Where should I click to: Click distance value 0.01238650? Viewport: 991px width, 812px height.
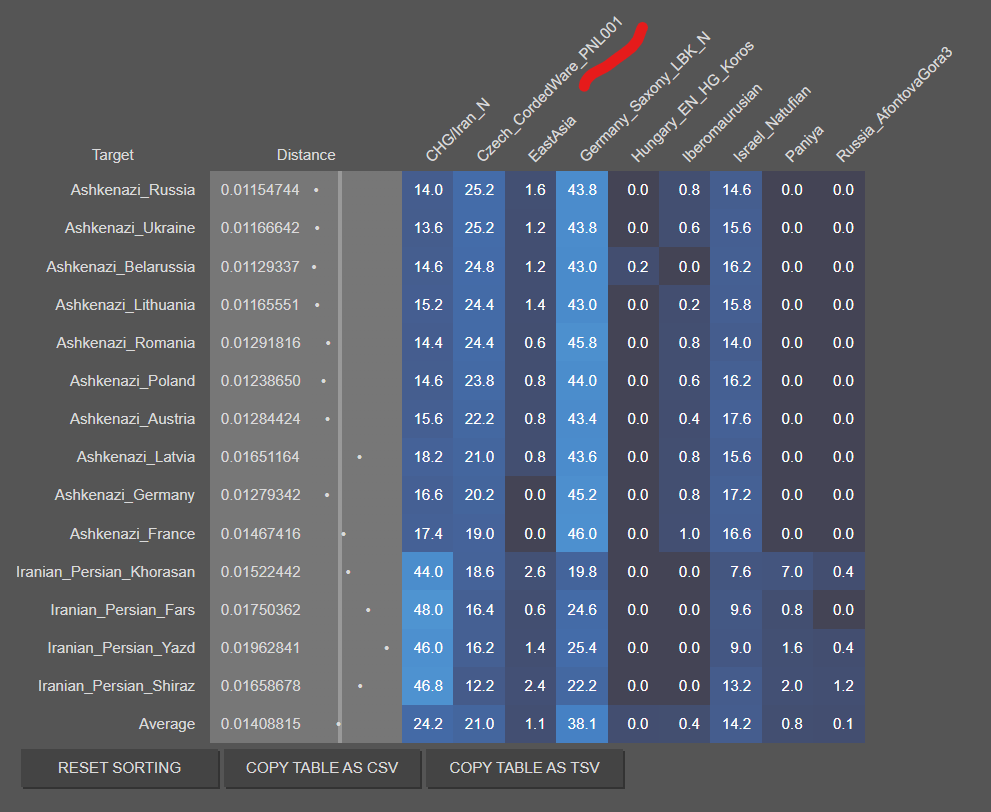coord(260,381)
